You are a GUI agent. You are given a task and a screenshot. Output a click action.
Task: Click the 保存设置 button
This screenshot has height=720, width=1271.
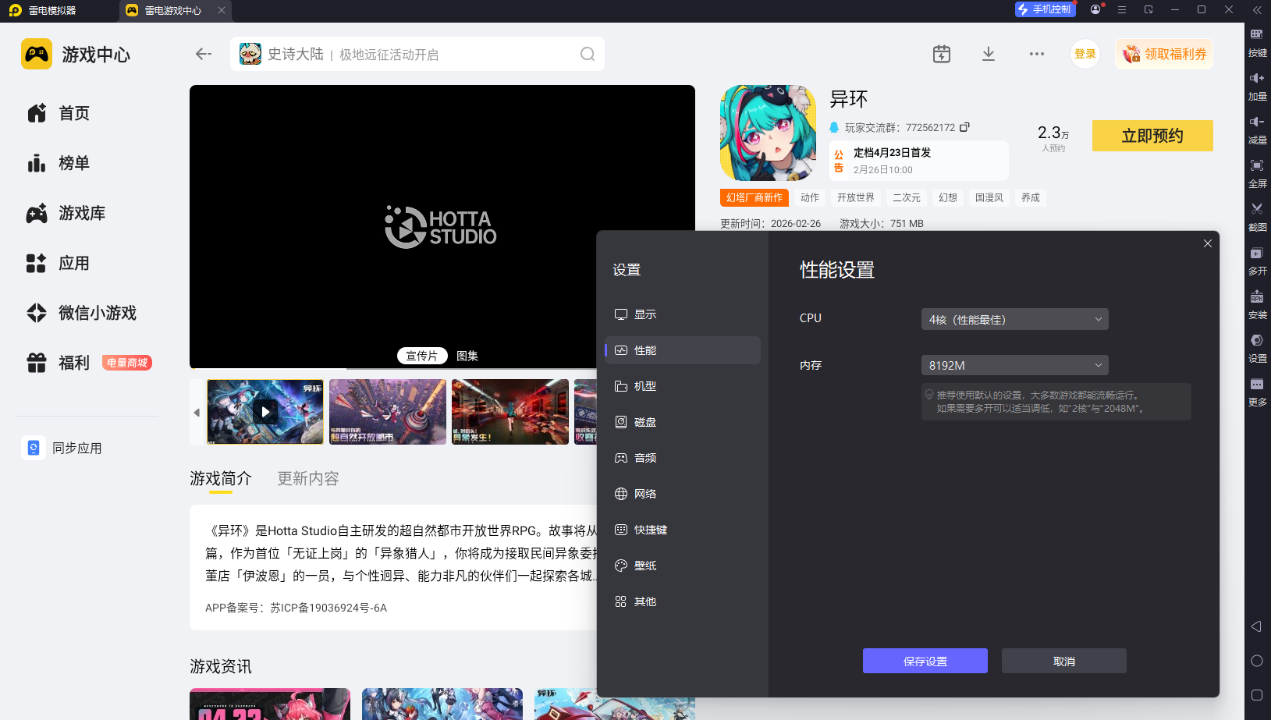(x=925, y=661)
